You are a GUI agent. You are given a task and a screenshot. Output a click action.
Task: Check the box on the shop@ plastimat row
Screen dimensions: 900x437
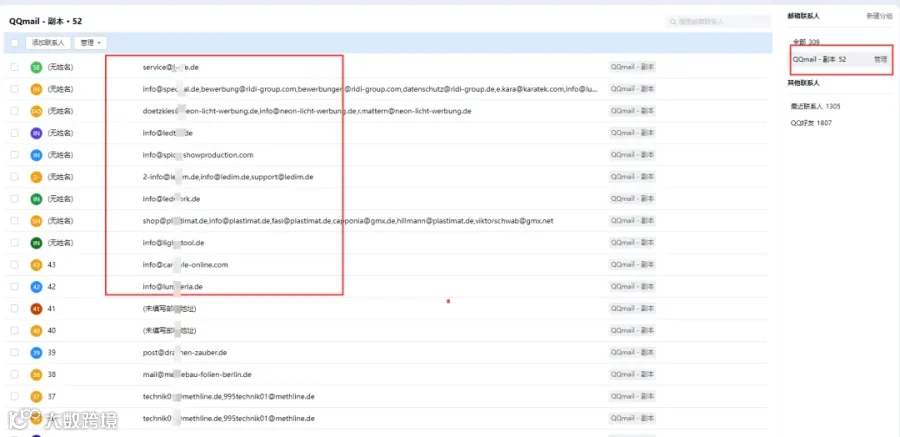pos(14,221)
